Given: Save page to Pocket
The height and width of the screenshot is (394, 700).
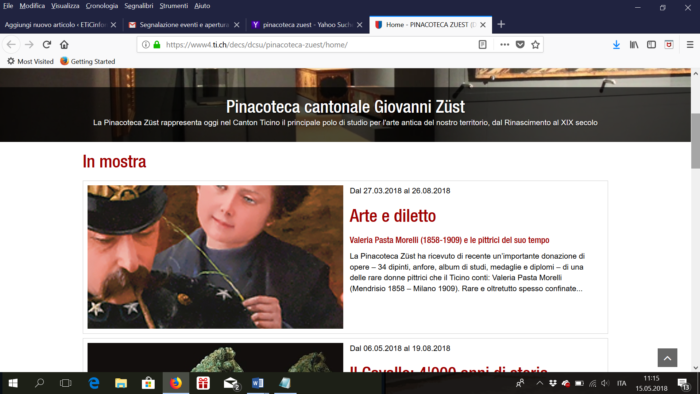Looking at the screenshot, I should 520,45.
